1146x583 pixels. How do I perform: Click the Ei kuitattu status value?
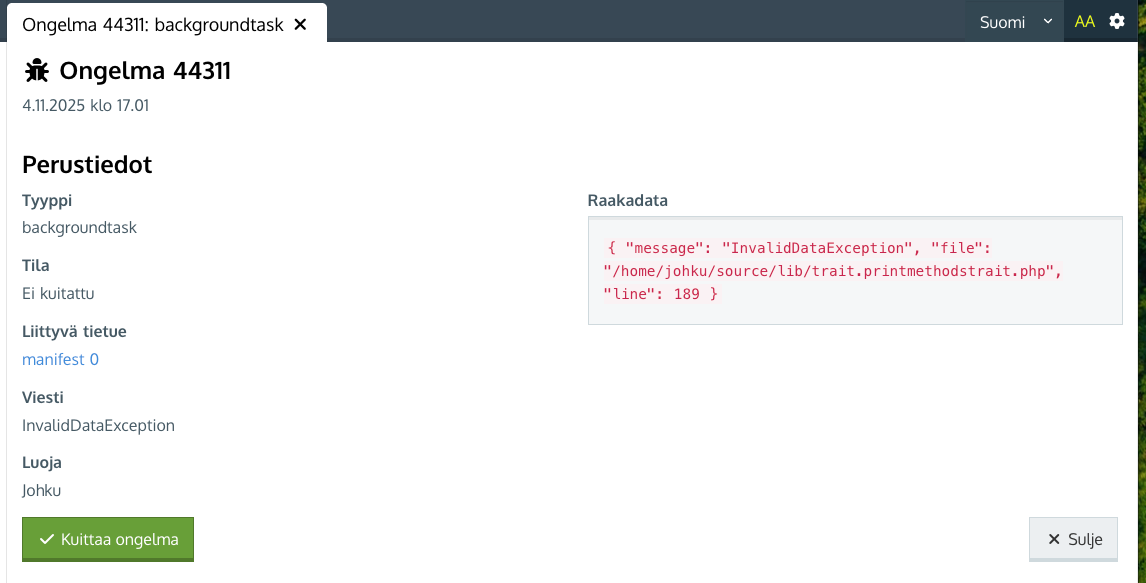point(58,294)
